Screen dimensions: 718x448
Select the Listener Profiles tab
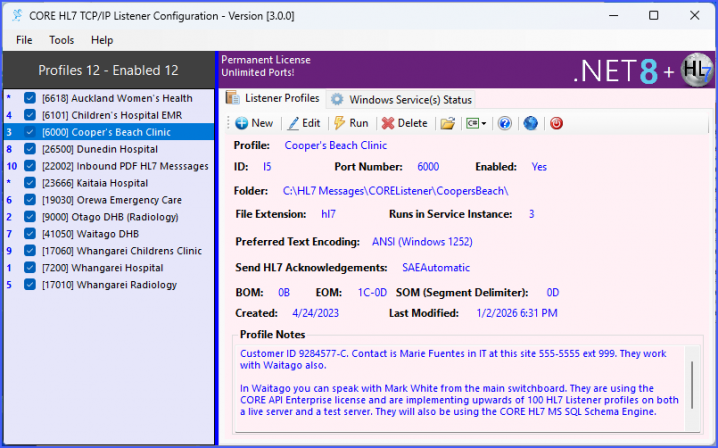point(273,98)
